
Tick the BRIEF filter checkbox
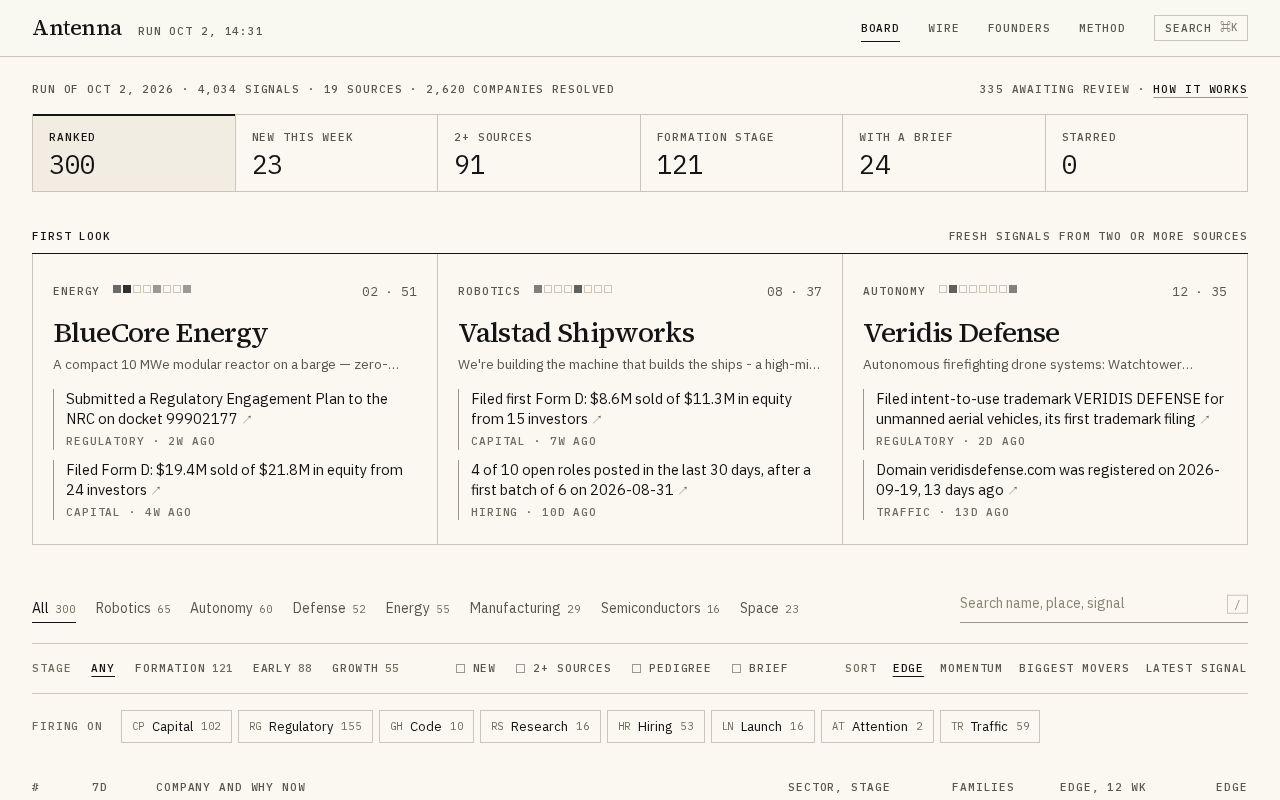[736, 668]
